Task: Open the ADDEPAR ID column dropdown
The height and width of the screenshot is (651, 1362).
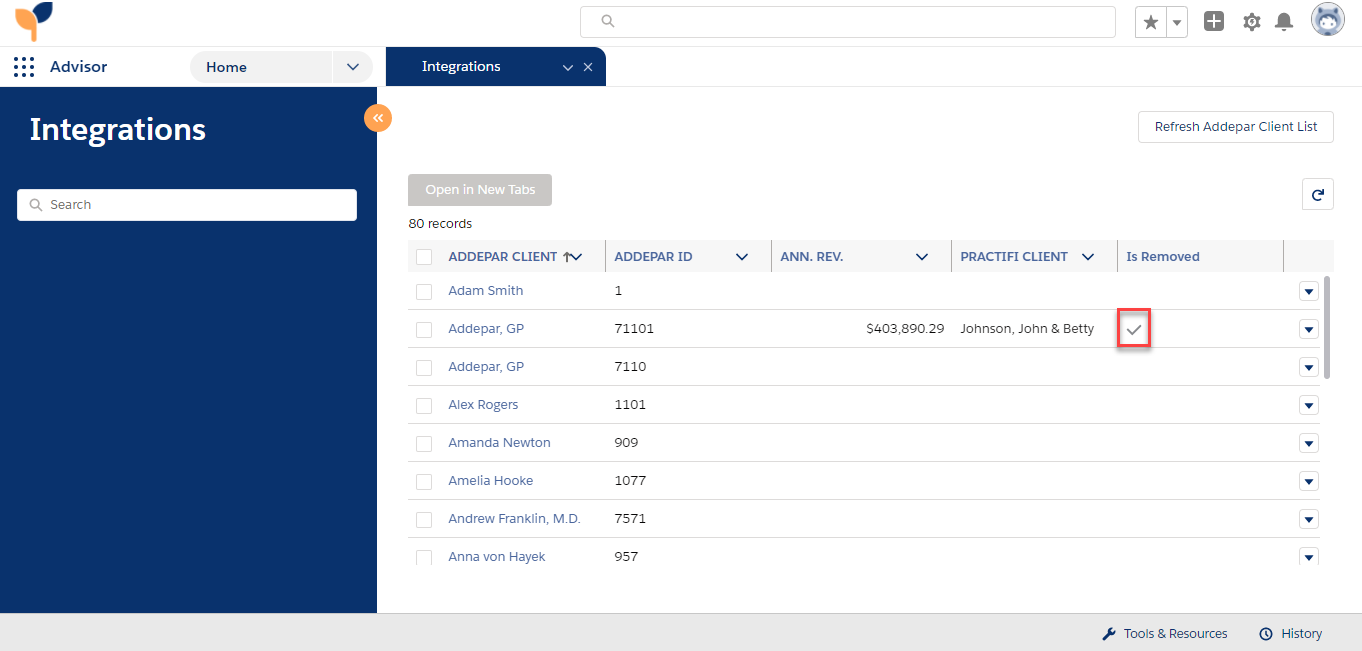Action: click(742, 256)
